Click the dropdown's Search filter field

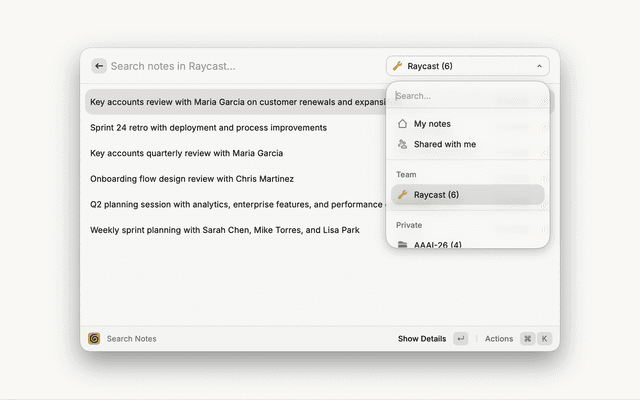coord(465,96)
